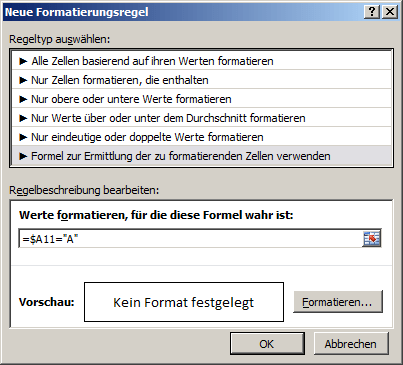Click the cell range selector icon in formula box
Image resolution: width=403 pixels, height=365 pixels.
[x=371, y=239]
